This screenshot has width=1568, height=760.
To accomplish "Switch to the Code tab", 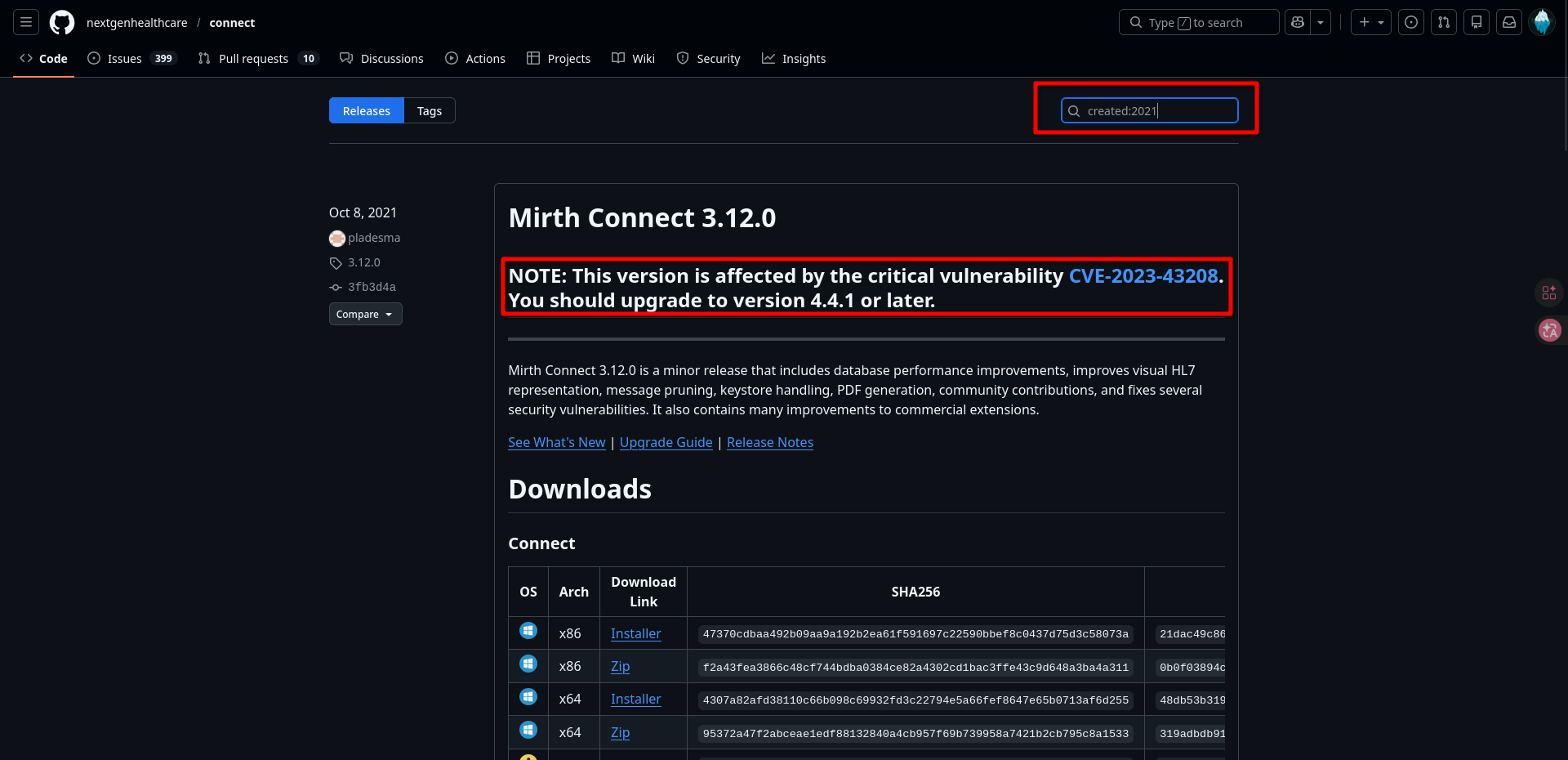I will click(x=43, y=58).
